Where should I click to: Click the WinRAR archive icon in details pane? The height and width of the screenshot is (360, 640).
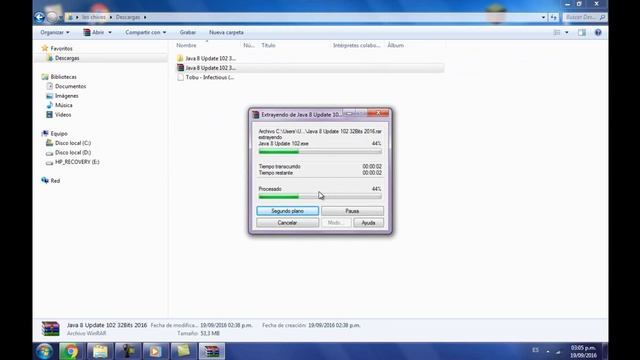(x=51, y=329)
